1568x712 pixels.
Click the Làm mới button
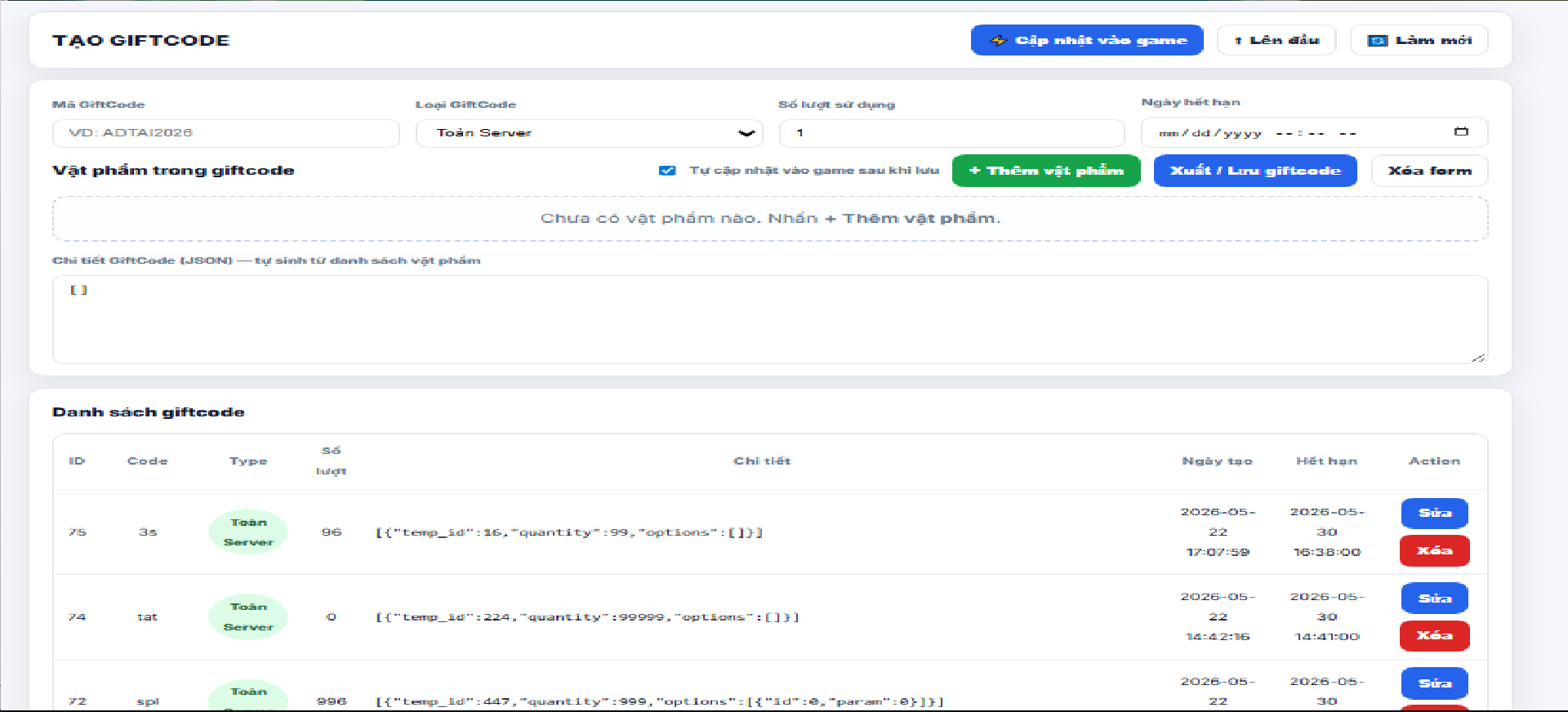[1419, 40]
